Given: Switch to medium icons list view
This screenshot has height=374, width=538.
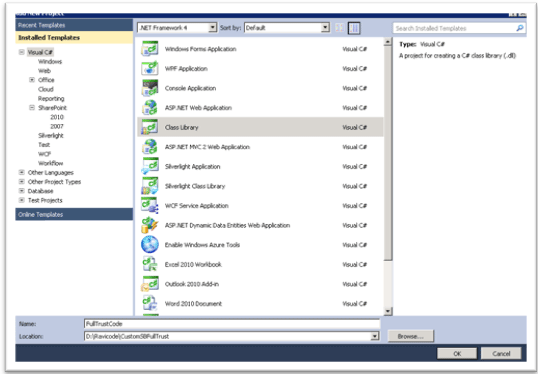Looking at the screenshot, I should point(354,28).
